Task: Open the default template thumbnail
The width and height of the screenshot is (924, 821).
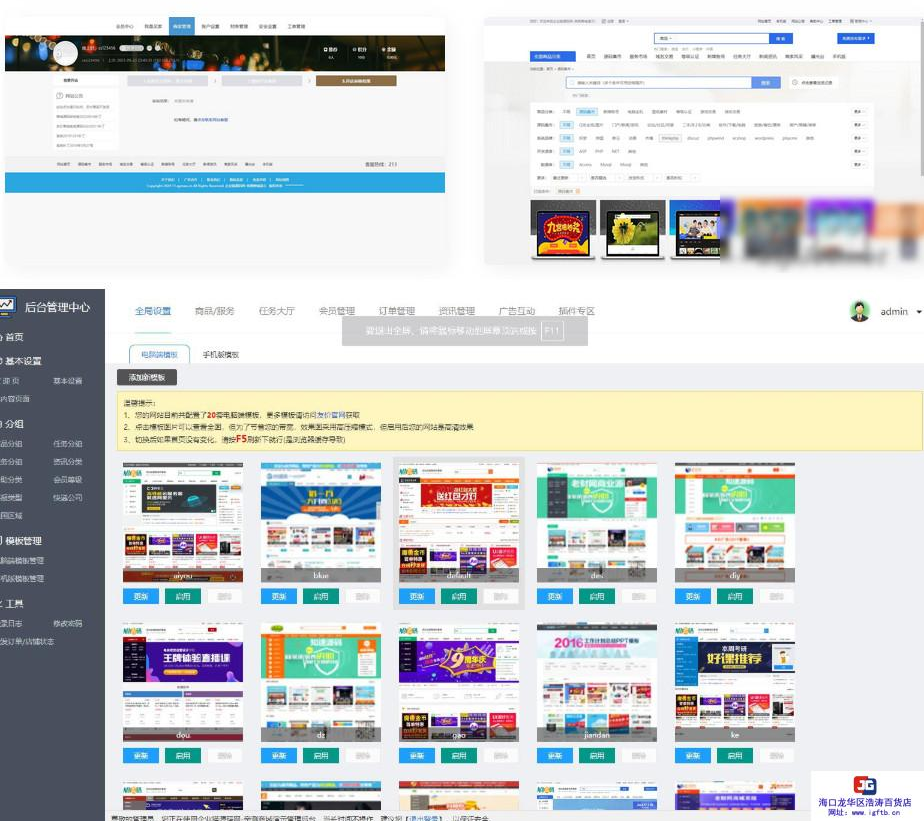Action: (459, 520)
